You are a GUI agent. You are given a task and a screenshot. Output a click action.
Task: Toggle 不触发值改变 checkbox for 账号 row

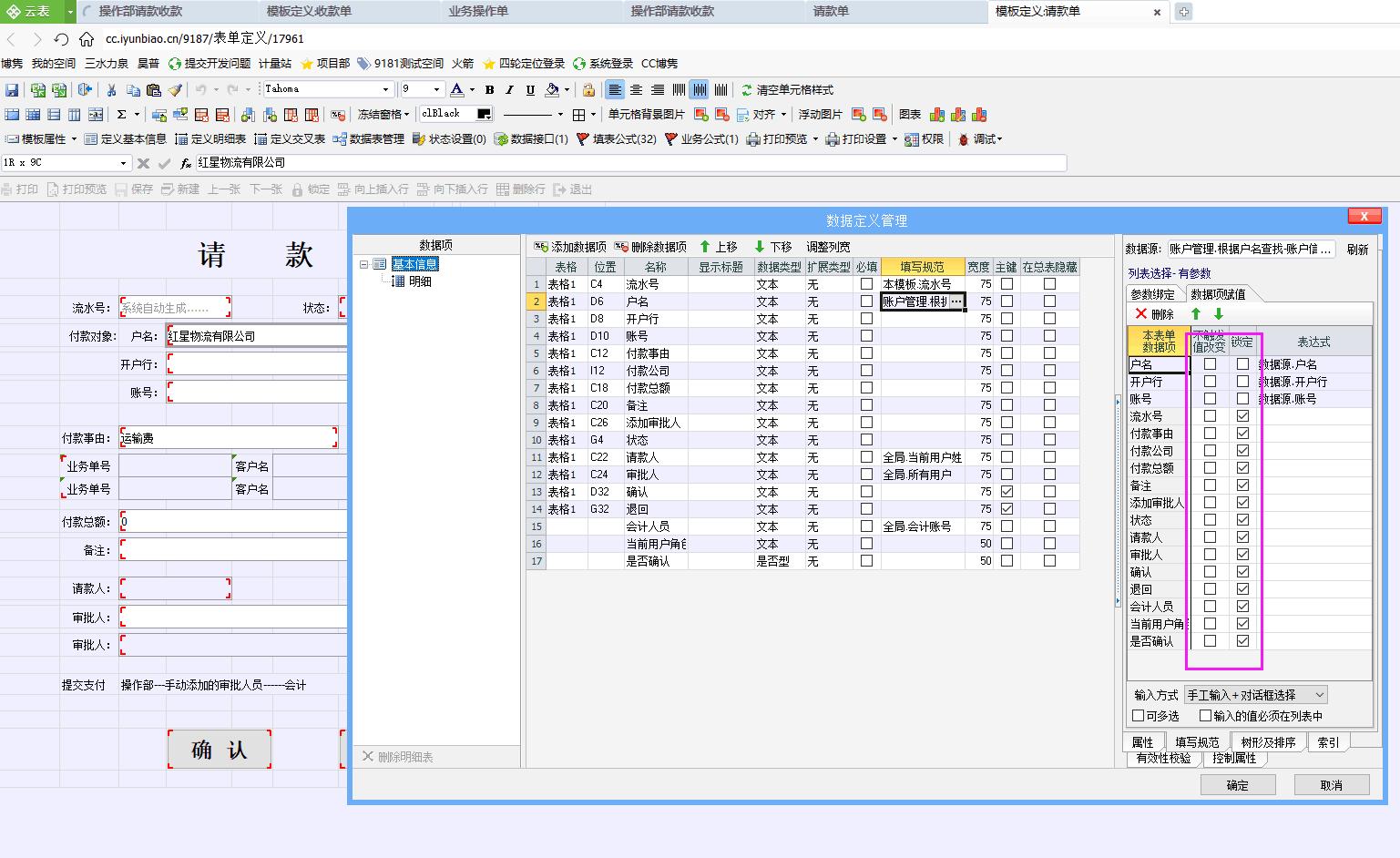1210,398
